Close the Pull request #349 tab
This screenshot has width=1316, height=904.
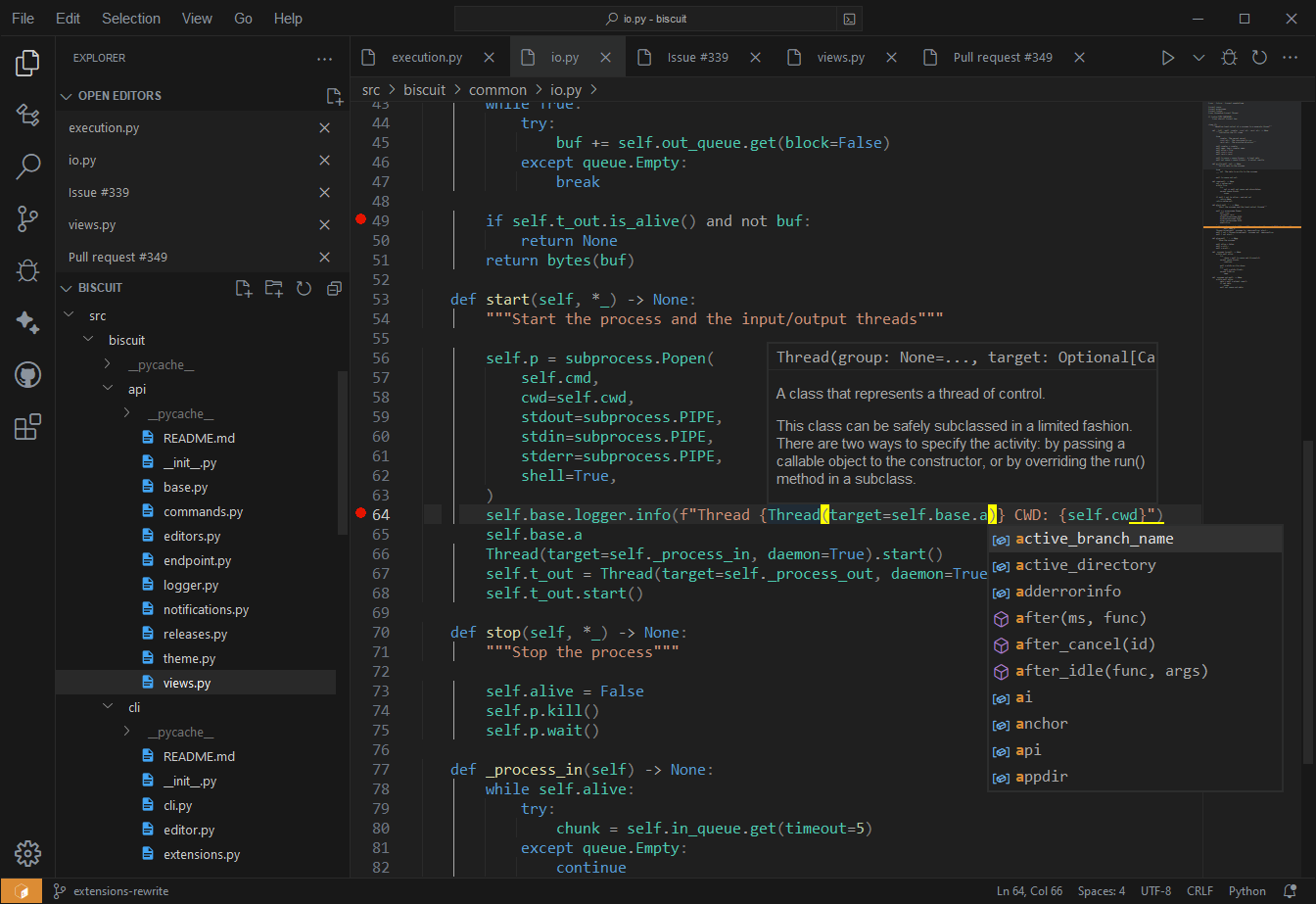(1079, 58)
